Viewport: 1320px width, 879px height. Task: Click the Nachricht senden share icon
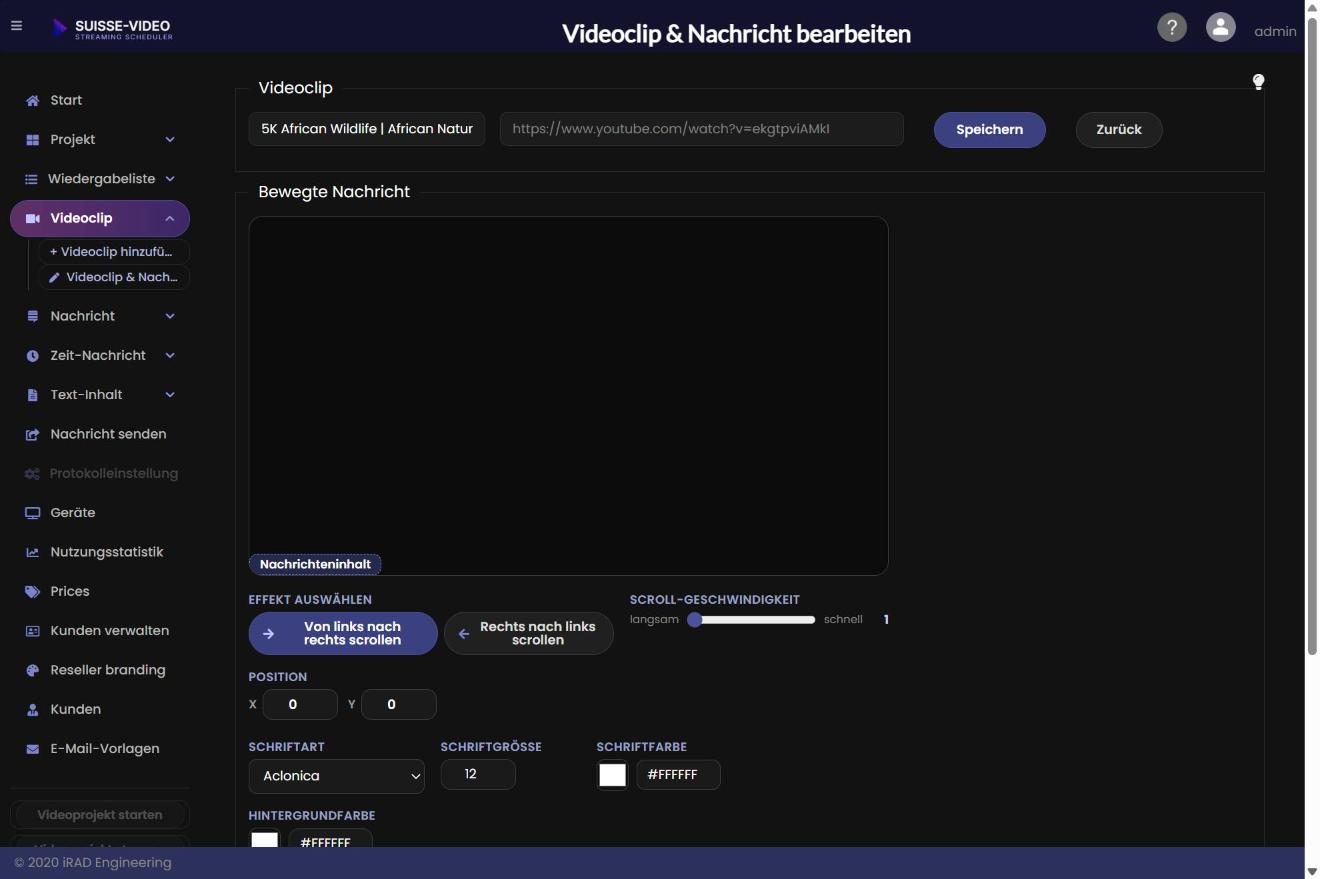(x=32, y=434)
